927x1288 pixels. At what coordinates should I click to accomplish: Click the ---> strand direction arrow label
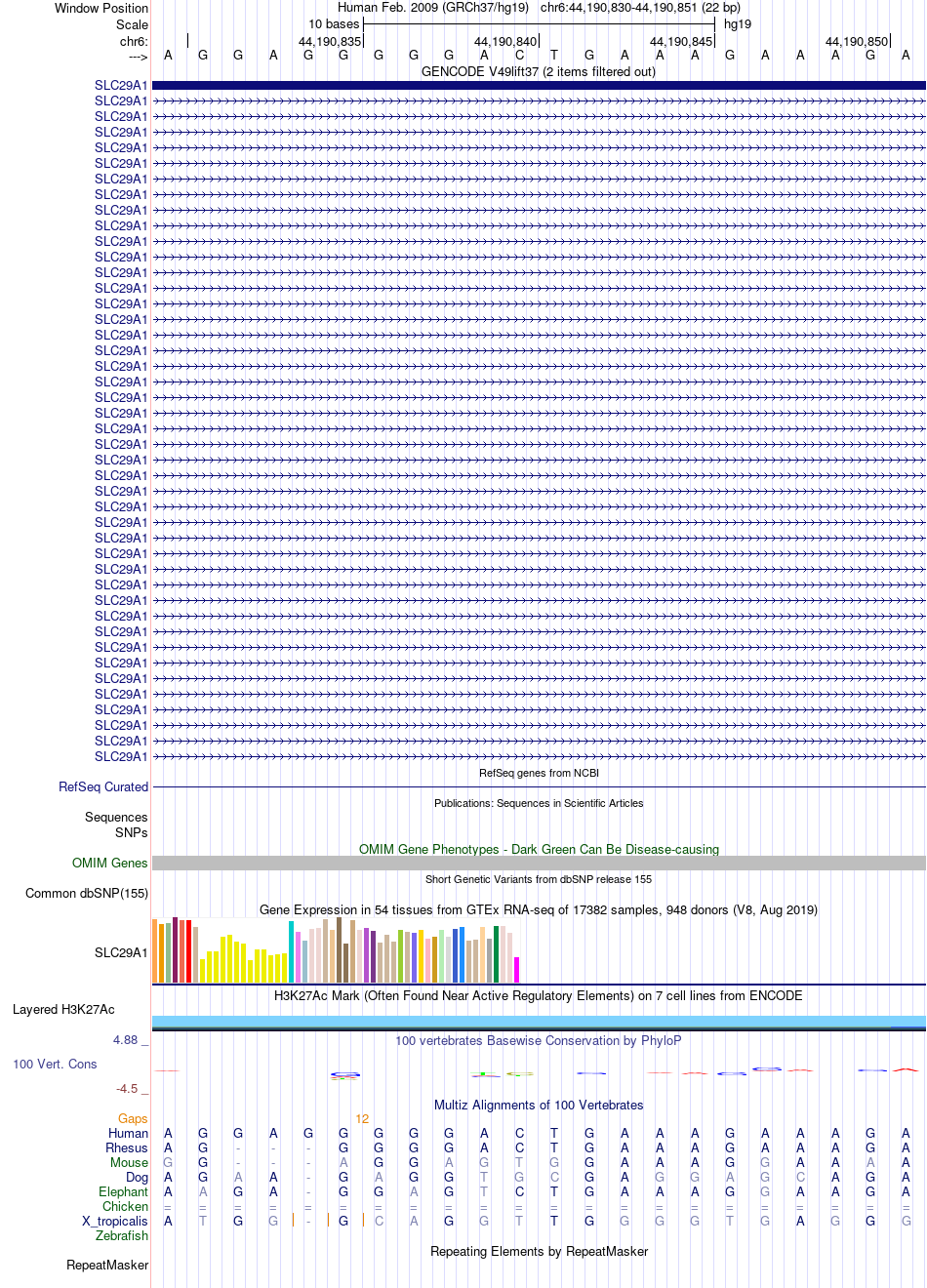138,58
